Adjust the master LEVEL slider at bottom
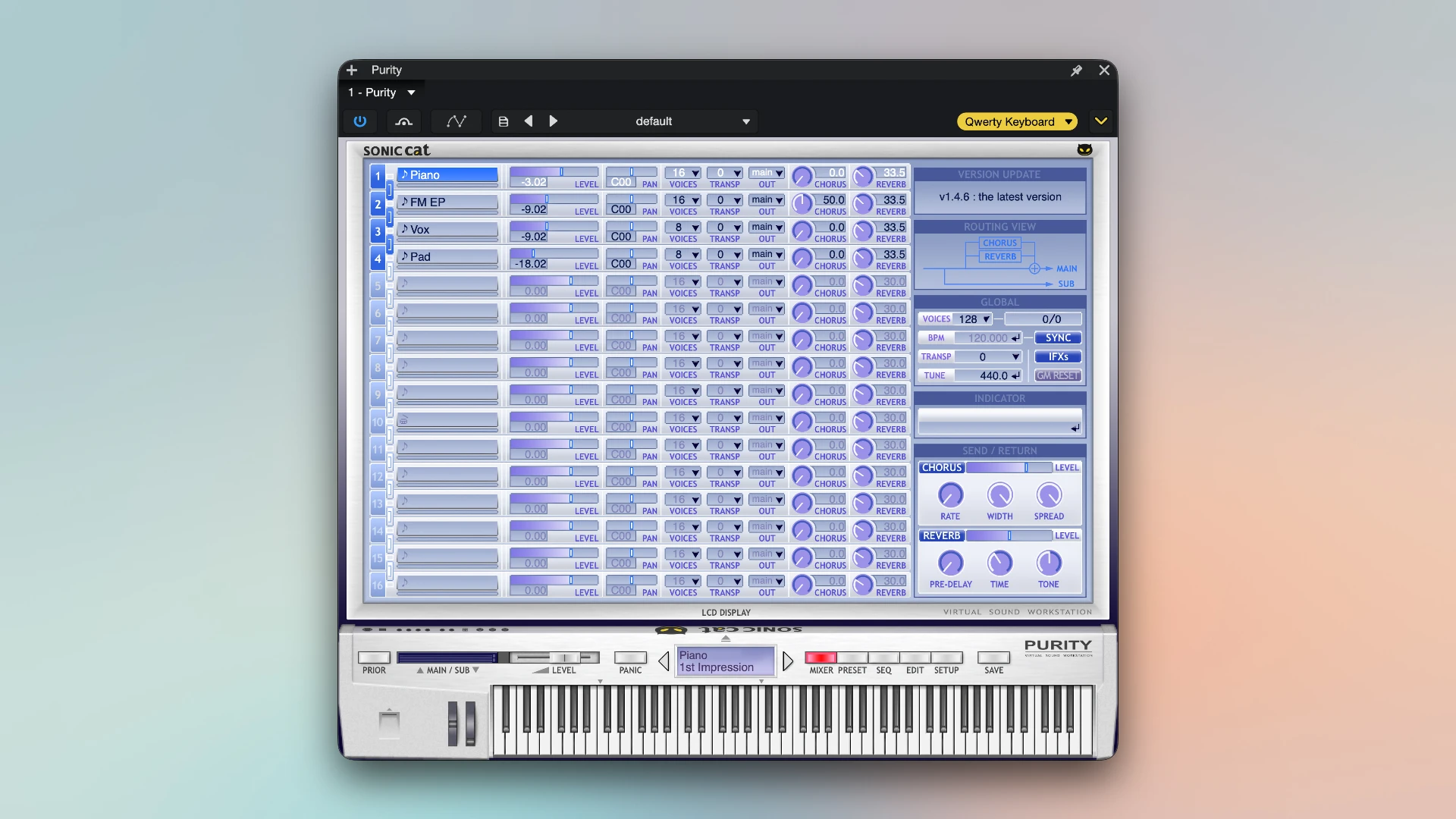 pos(554,657)
